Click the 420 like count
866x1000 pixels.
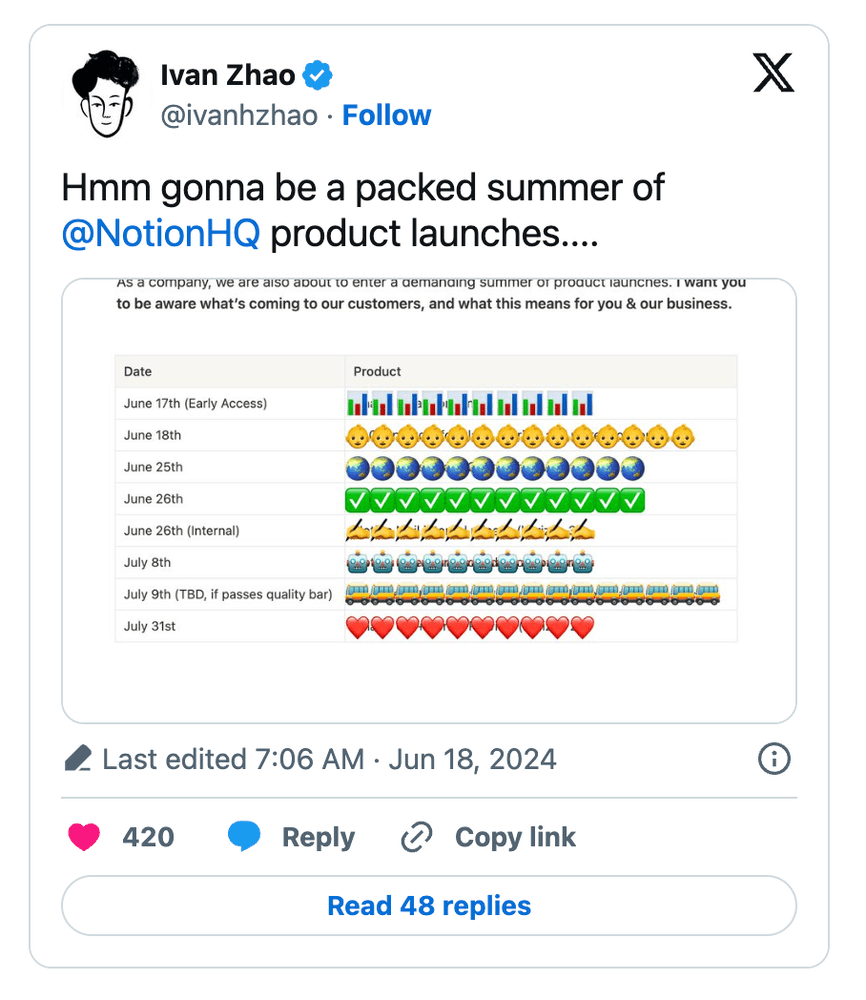tap(146, 837)
